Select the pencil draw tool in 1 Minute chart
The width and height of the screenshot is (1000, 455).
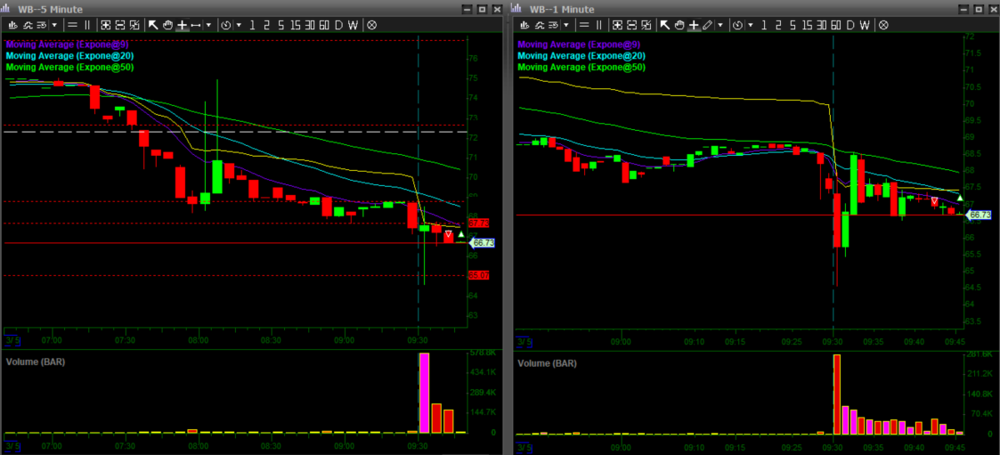click(x=707, y=24)
